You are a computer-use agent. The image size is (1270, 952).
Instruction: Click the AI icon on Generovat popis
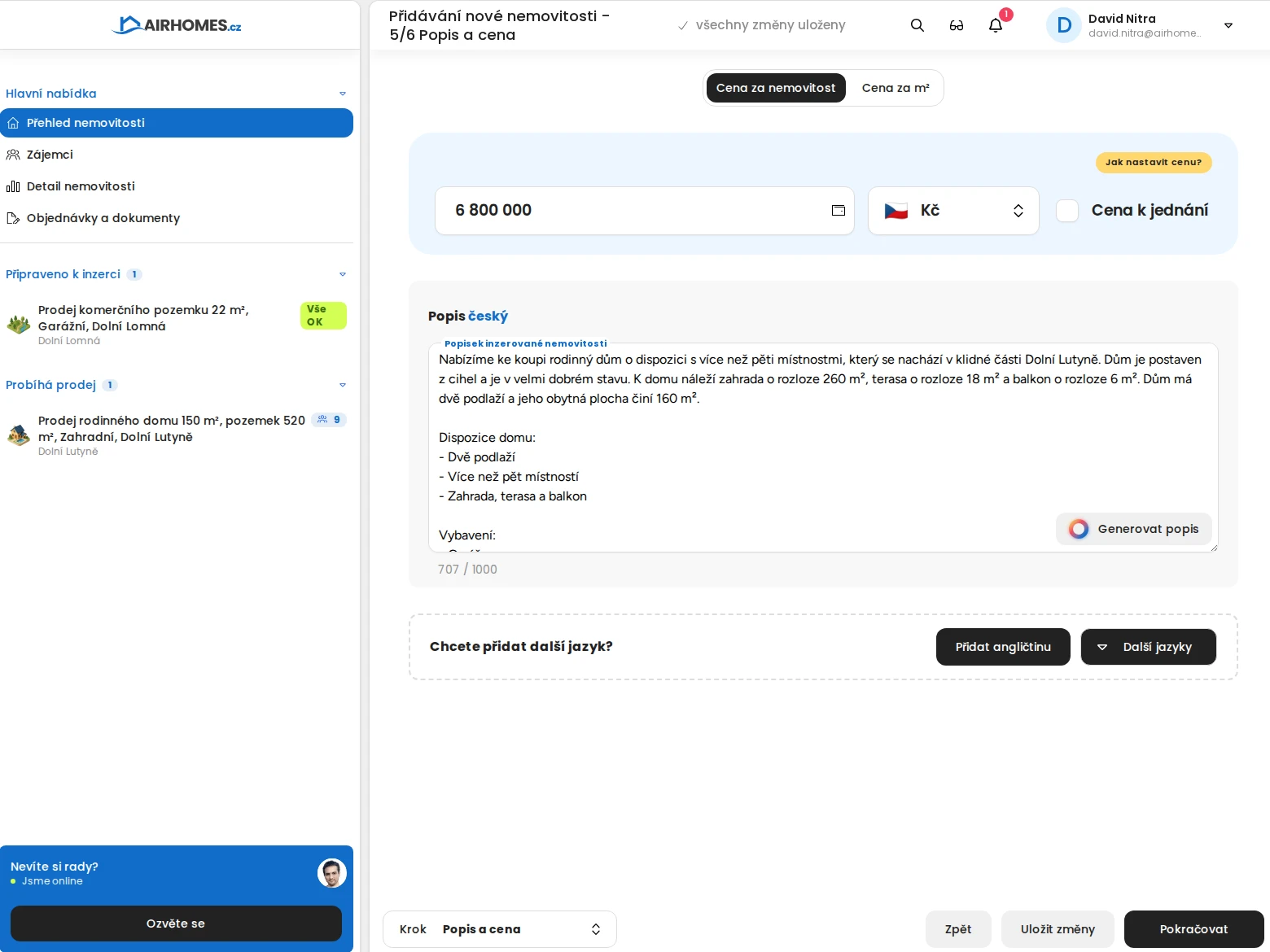tap(1078, 529)
